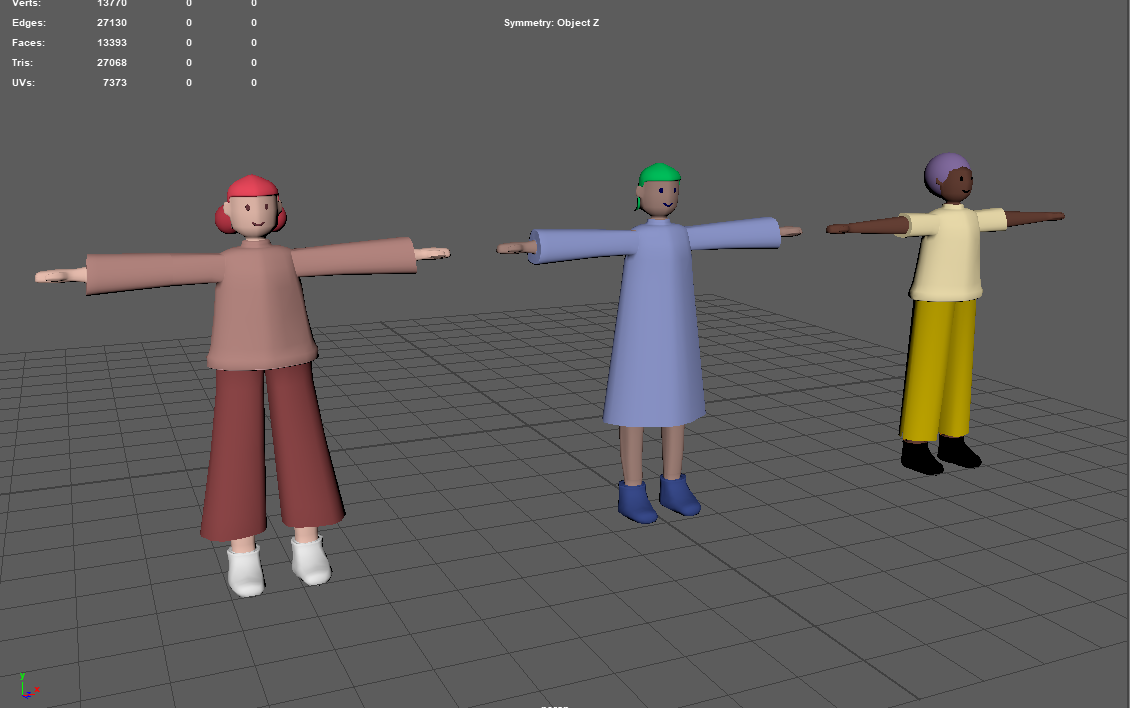Click the "Tris:" HUD label

pyautogui.click(x=22, y=63)
